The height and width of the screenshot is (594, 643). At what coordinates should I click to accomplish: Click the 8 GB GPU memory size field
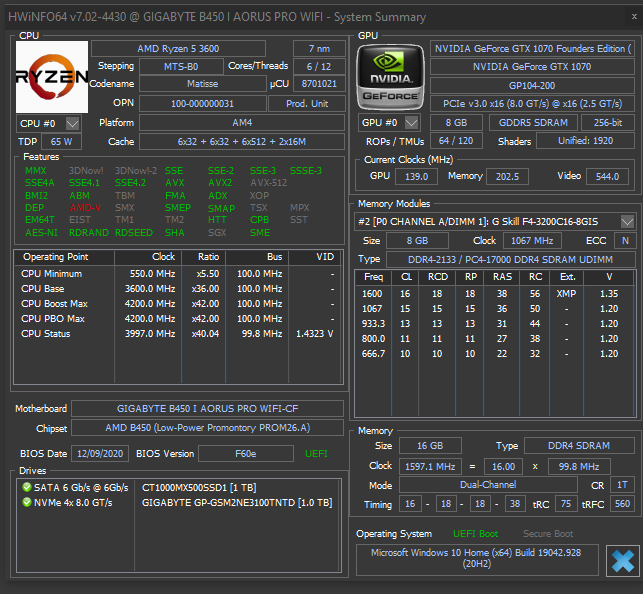tap(456, 123)
